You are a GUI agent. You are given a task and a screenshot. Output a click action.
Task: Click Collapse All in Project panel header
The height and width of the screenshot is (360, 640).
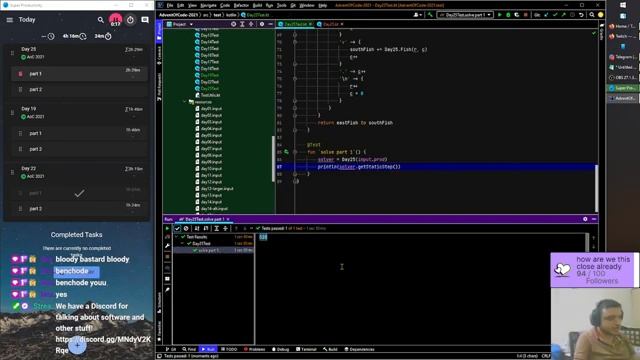(x=251, y=24)
